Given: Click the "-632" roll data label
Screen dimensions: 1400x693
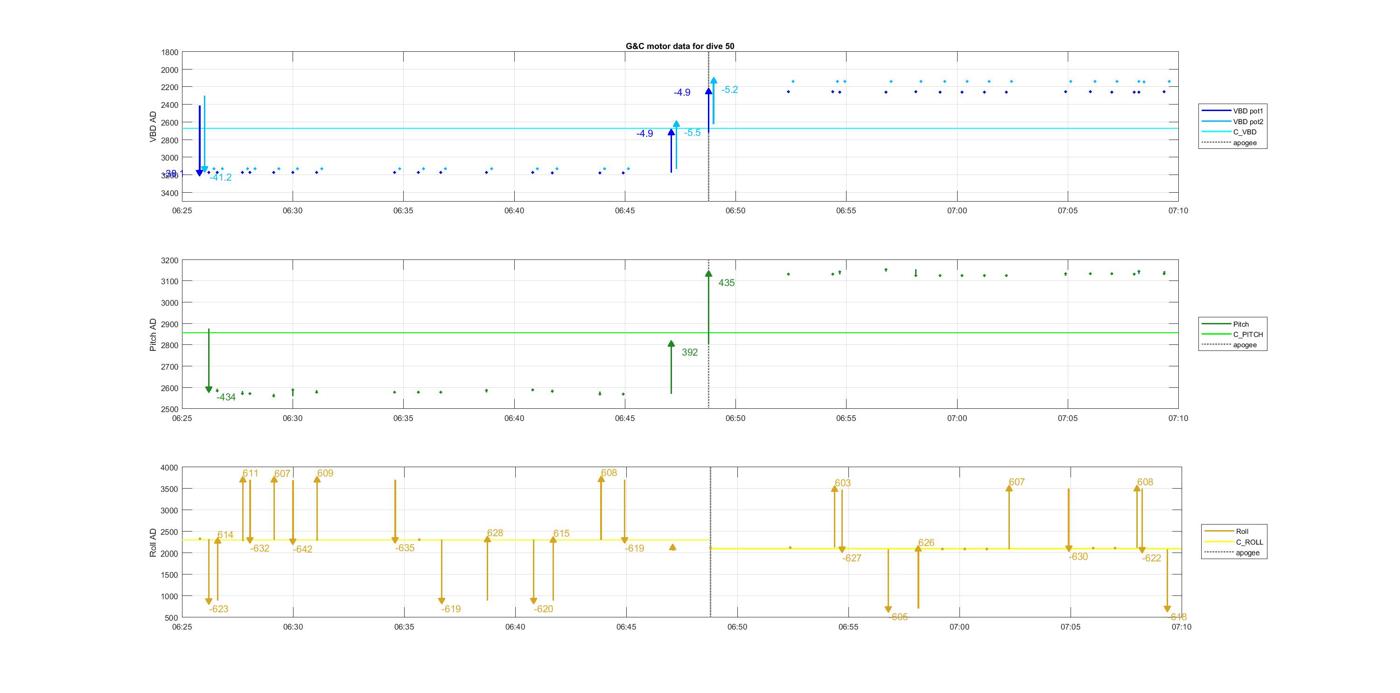Looking at the screenshot, I should [x=260, y=549].
